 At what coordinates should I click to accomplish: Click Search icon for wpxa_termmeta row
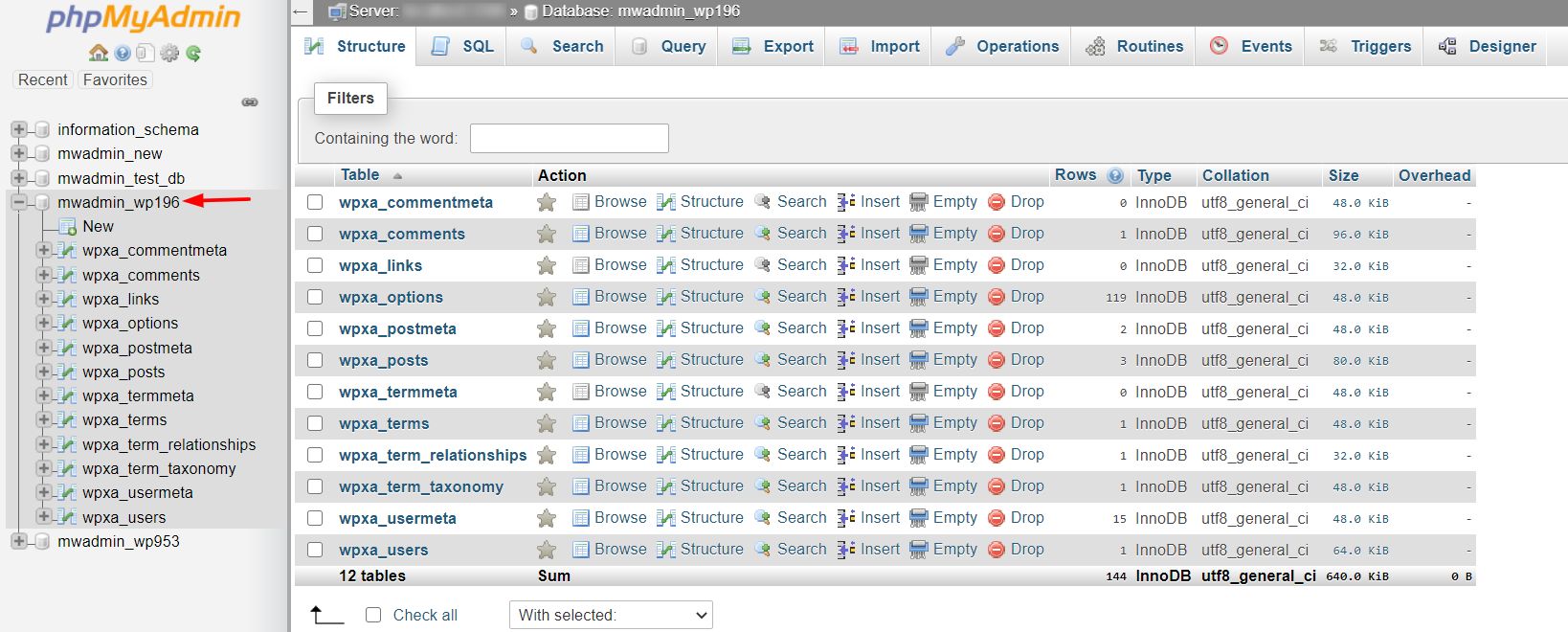coord(763,392)
